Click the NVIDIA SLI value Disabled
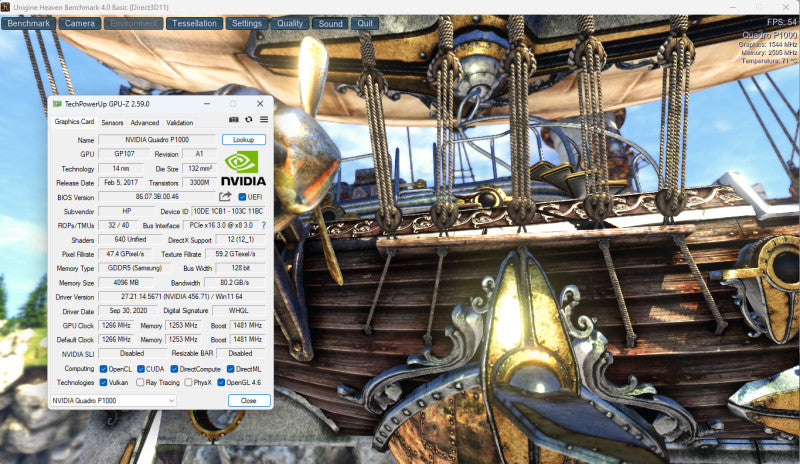The width and height of the screenshot is (800, 464). [x=132, y=353]
